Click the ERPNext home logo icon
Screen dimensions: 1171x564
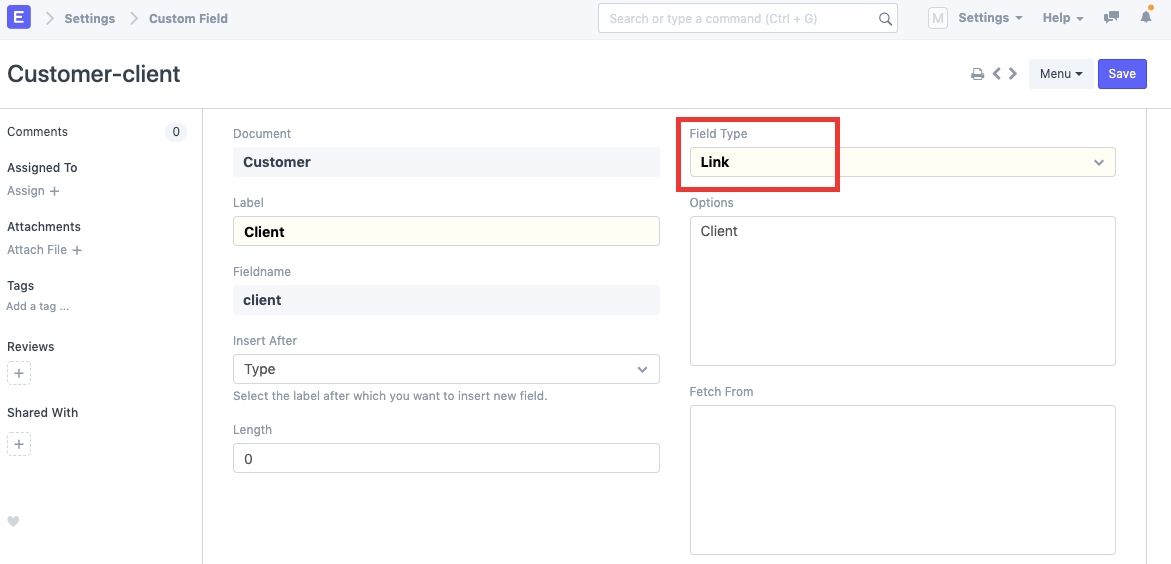[x=18, y=18]
